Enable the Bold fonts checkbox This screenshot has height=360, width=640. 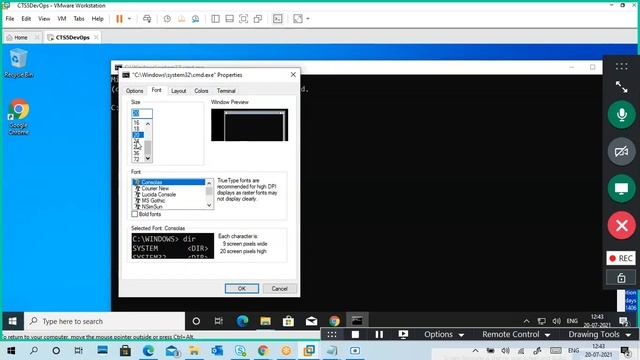click(135, 214)
